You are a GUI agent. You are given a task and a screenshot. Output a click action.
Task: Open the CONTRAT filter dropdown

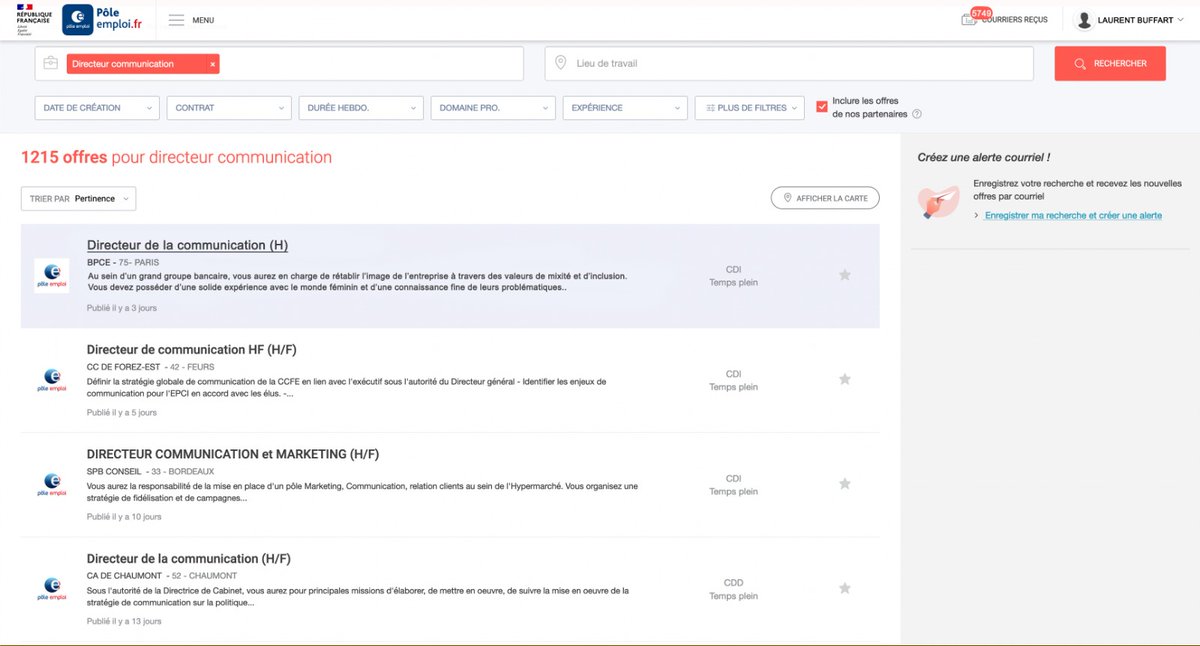point(229,108)
